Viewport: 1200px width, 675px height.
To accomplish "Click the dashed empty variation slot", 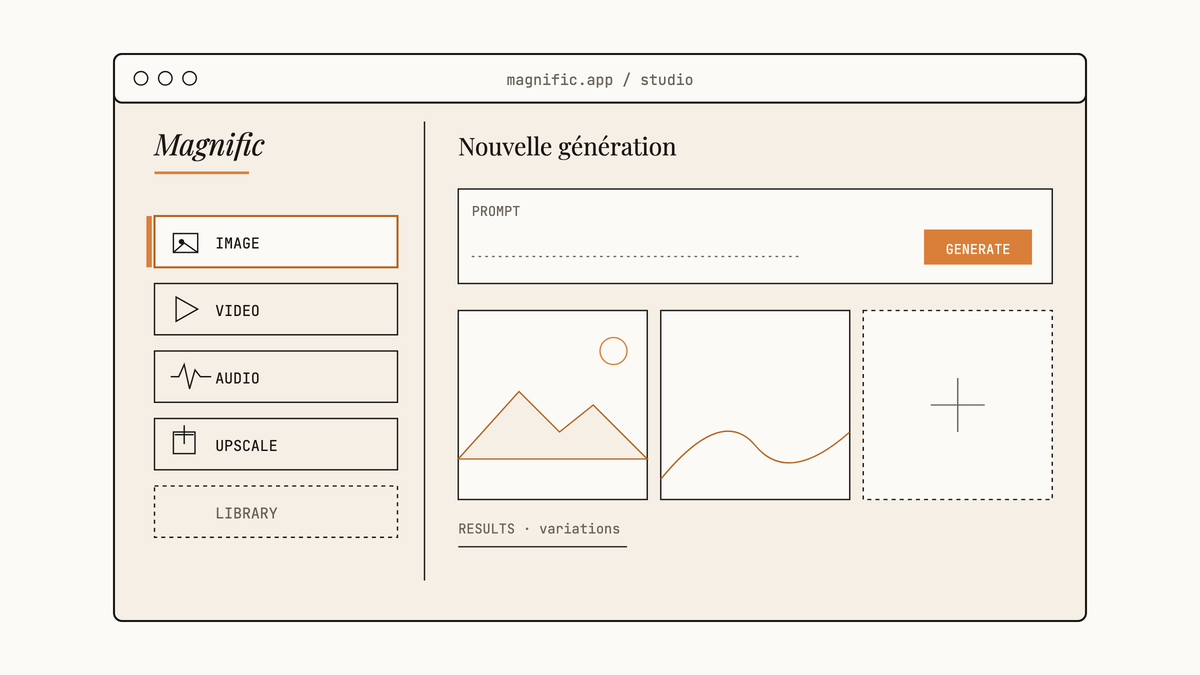I will [957, 405].
